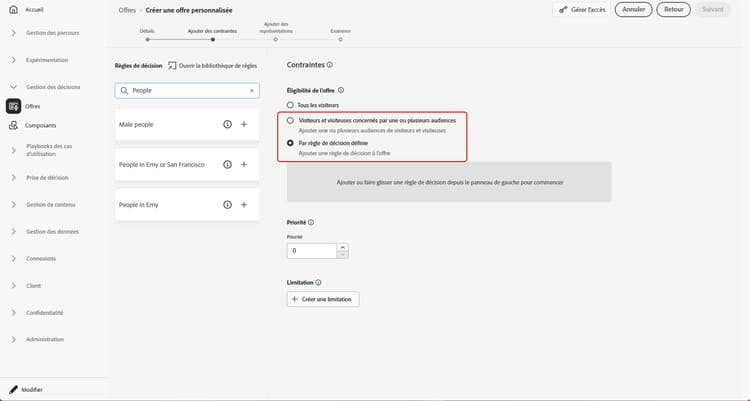Select Tous les visiteurs radio option
The image size is (750, 401).
290,105
